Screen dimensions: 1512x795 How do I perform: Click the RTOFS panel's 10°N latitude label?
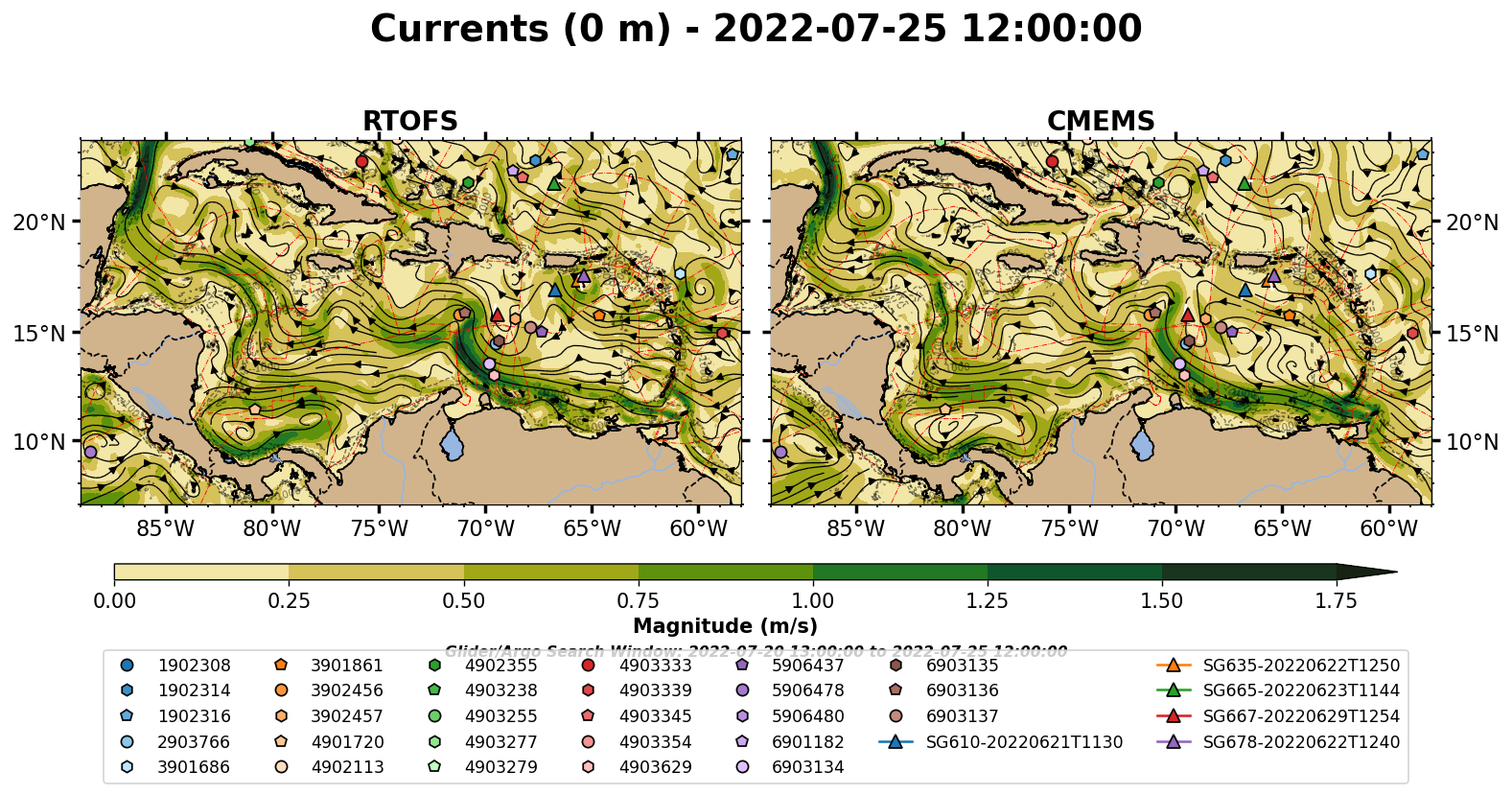point(39,442)
